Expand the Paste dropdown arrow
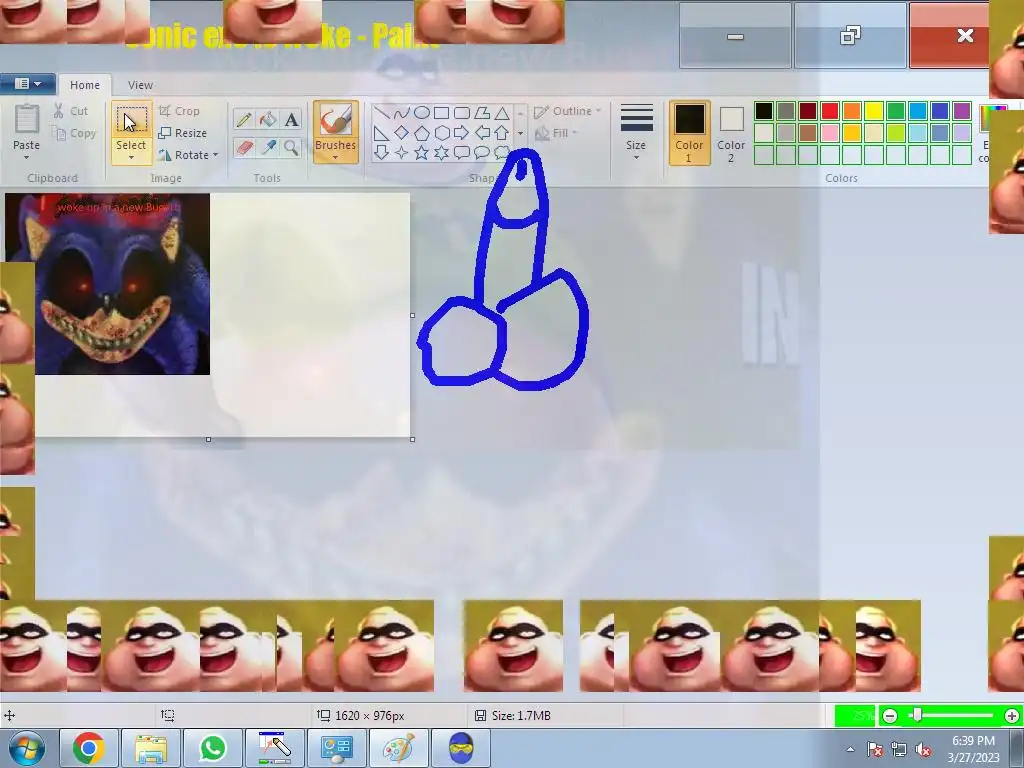Viewport: 1024px width, 768px height. (x=27, y=157)
